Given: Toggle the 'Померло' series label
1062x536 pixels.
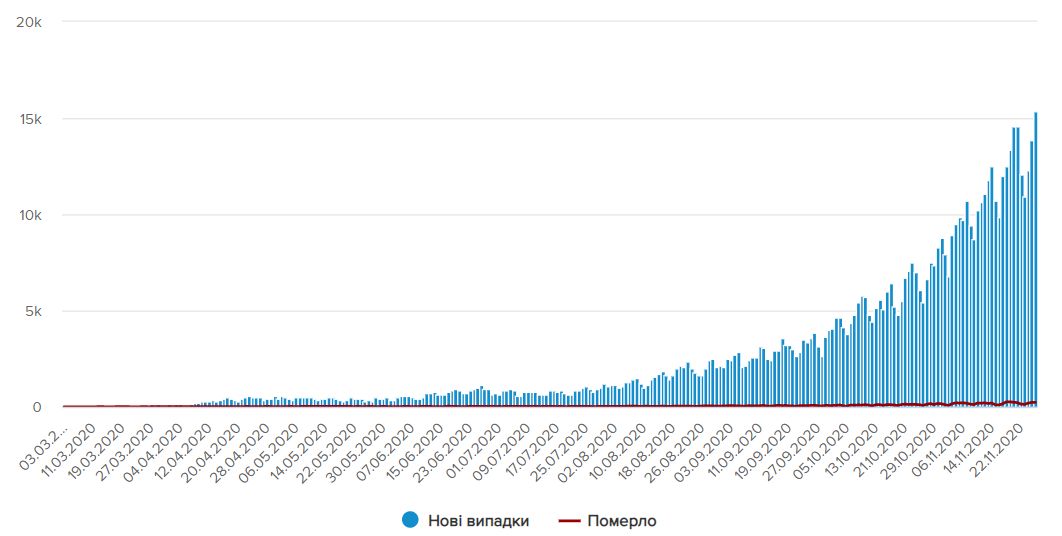Looking at the screenshot, I should click(622, 520).
